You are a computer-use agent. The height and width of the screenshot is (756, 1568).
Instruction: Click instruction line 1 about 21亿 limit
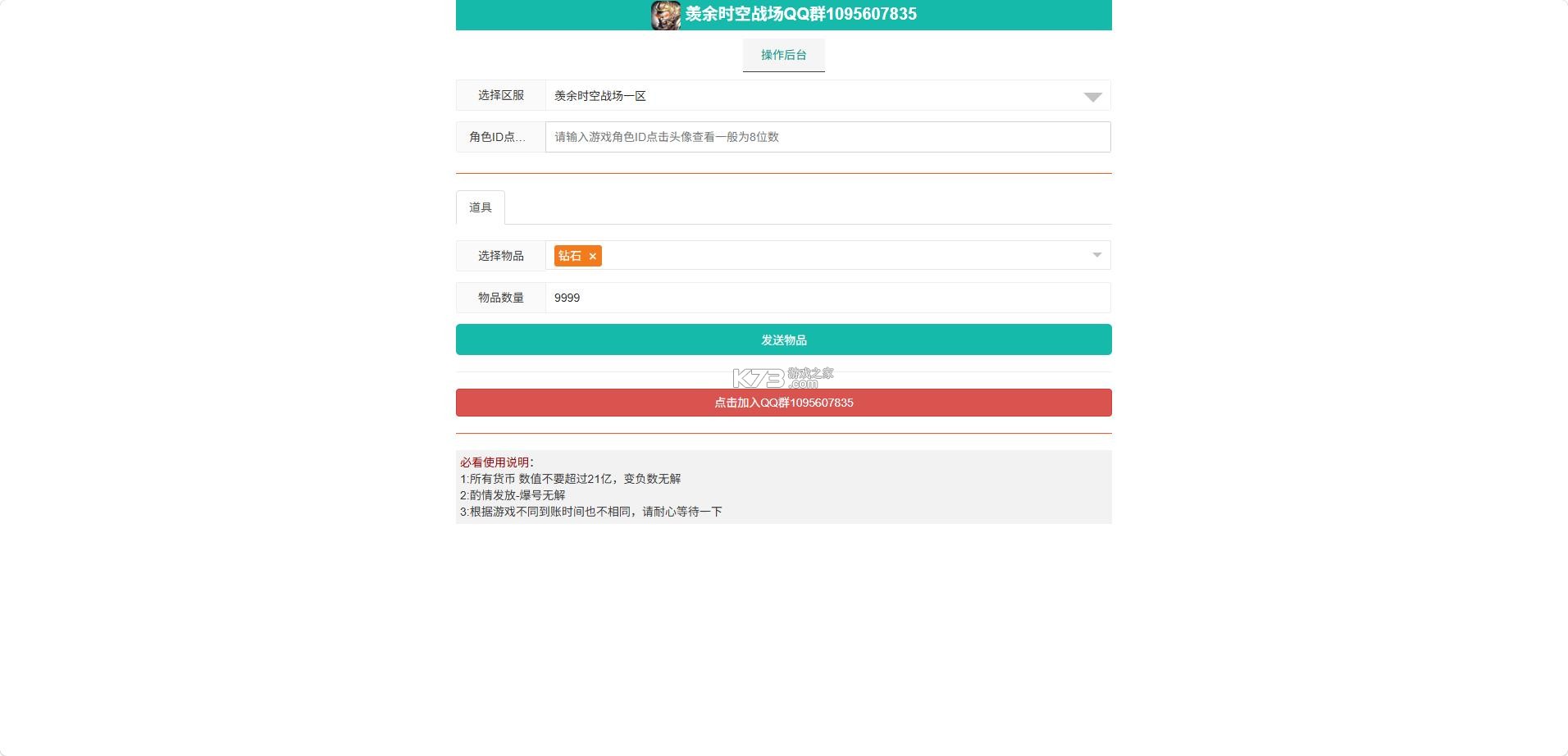click(570, 479)
